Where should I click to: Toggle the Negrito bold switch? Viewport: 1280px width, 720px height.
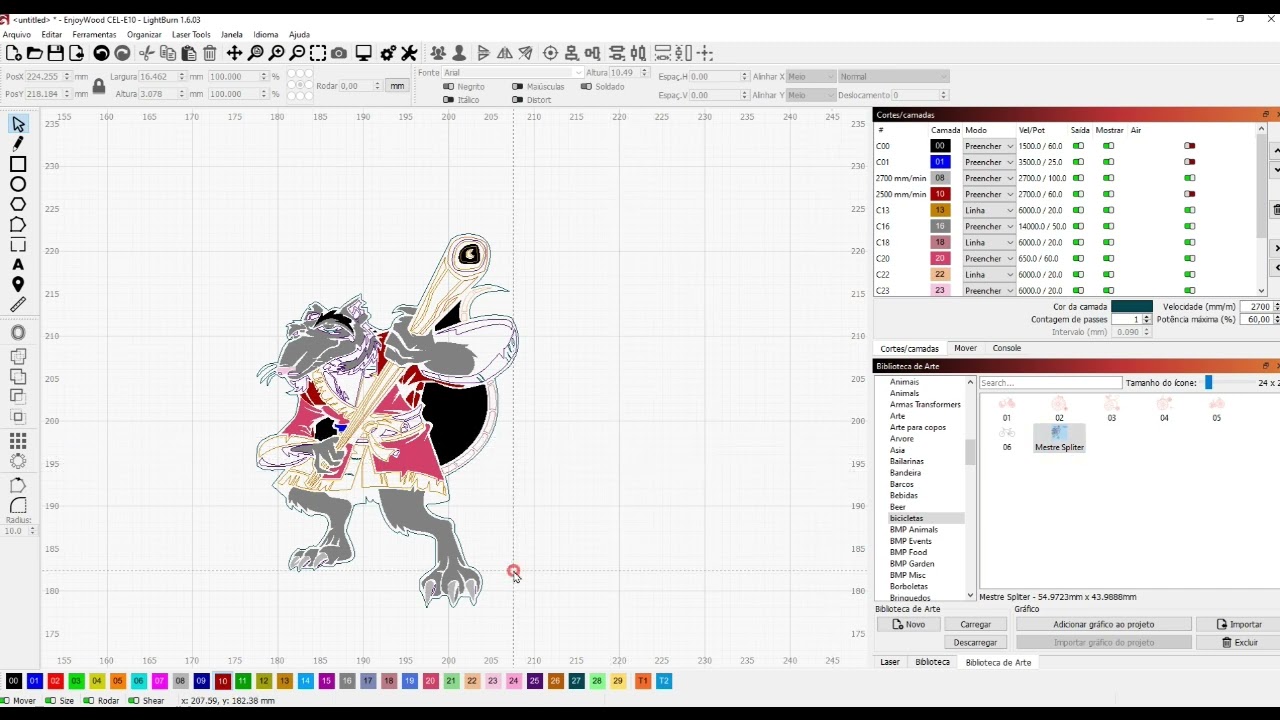coord(448,87)
